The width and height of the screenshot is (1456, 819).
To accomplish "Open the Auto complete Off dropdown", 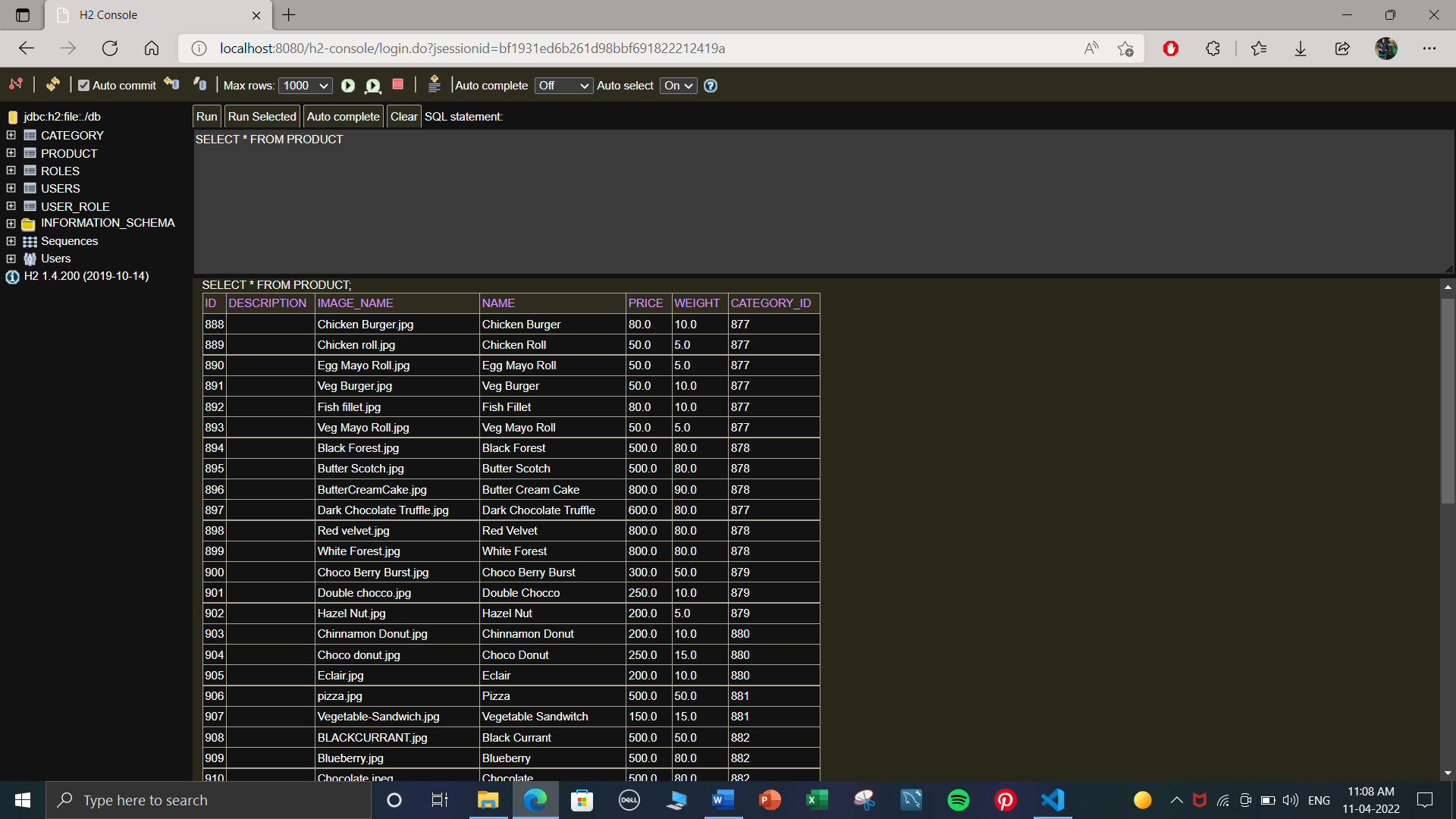I will coord(563,86).
